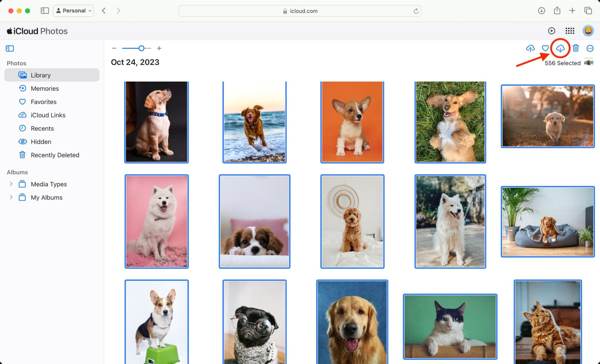Viewport: 600px width, 364px height.
Task: Click the iCloud Links cloud icon in the sidebar
Action: pos(23,115)
